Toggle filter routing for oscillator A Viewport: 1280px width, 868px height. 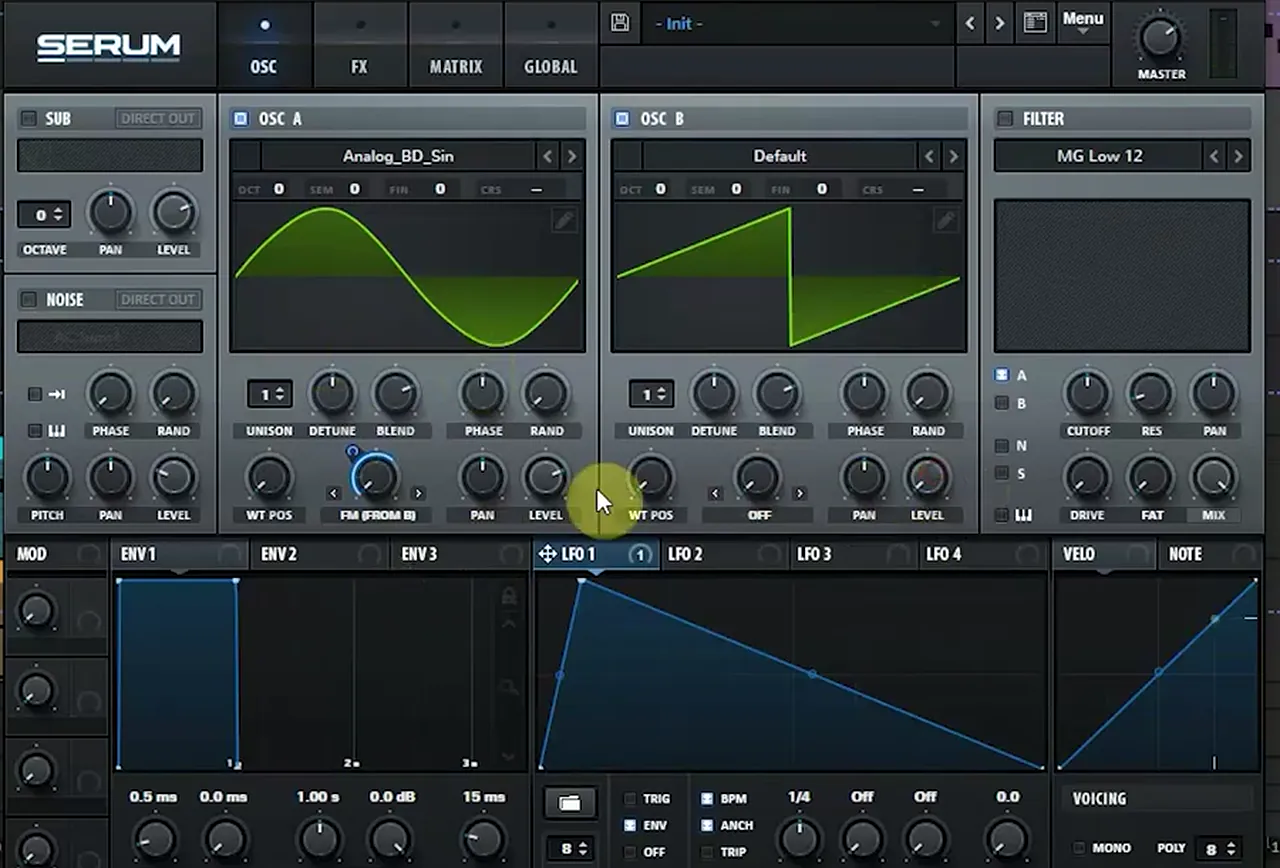coord(1002,375)
